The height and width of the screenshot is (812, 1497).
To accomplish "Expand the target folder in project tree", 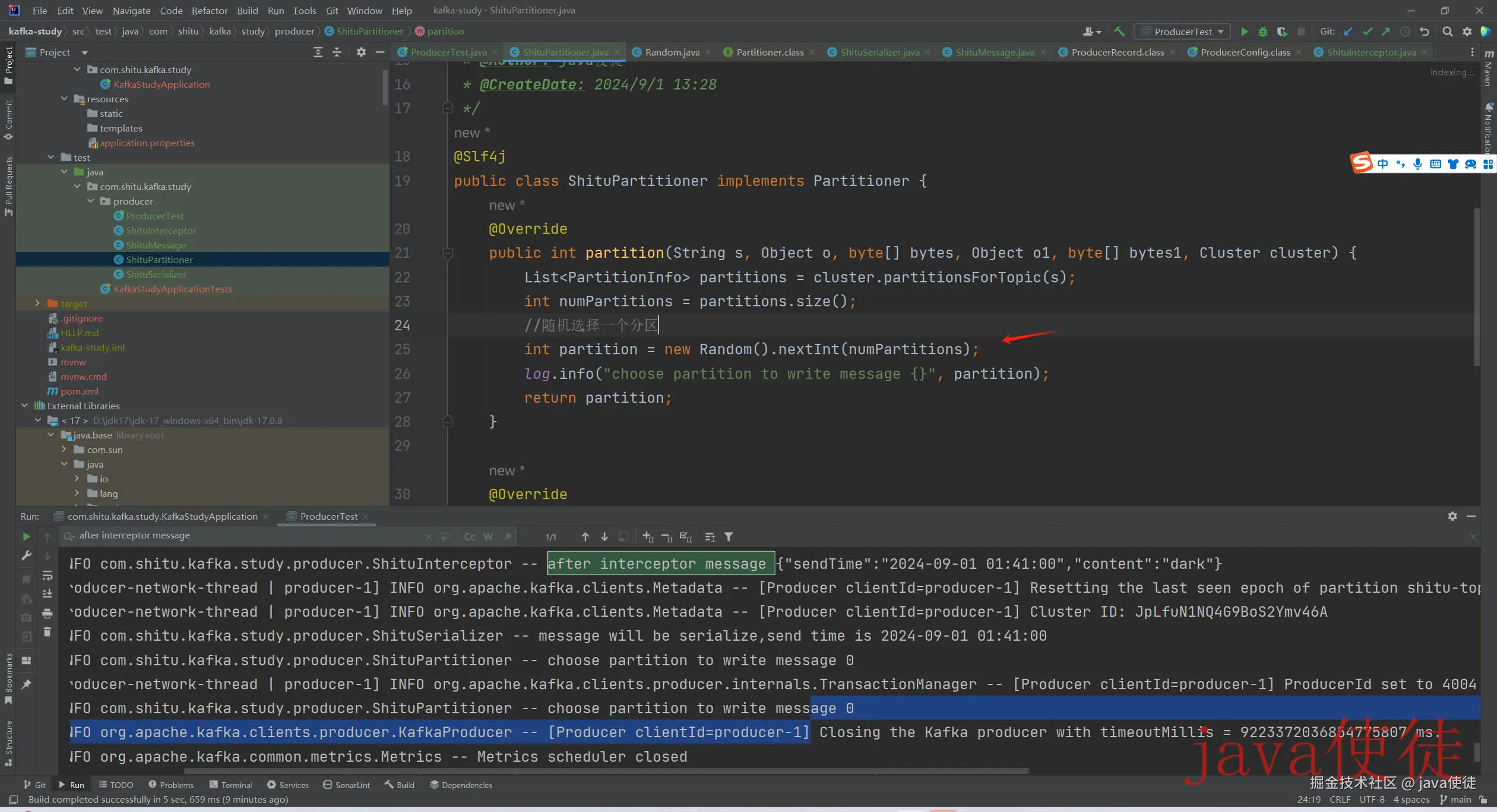I will pos(37,303).
